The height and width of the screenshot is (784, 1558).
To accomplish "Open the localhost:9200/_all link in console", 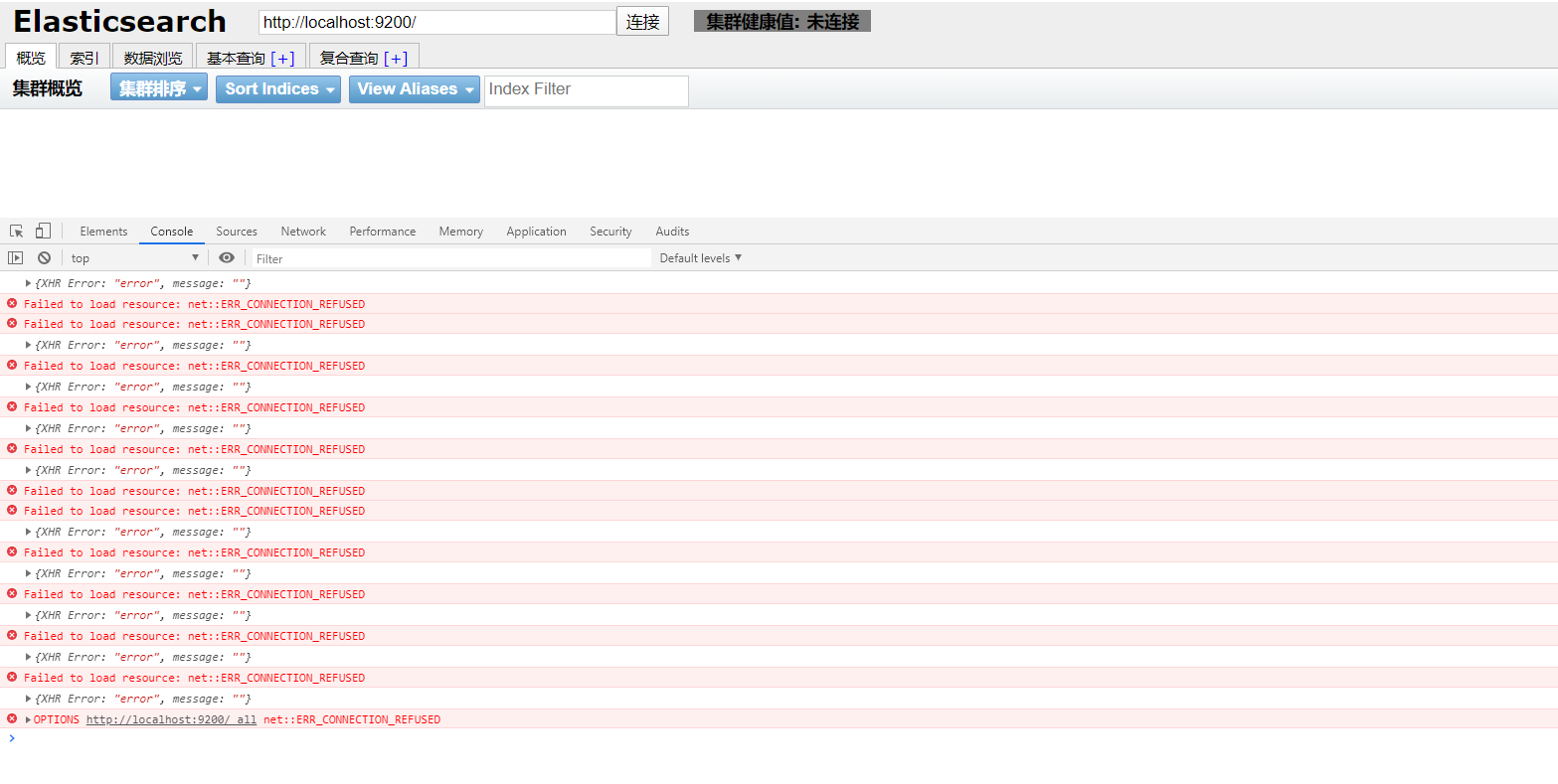I will click(x=171, y=719).
